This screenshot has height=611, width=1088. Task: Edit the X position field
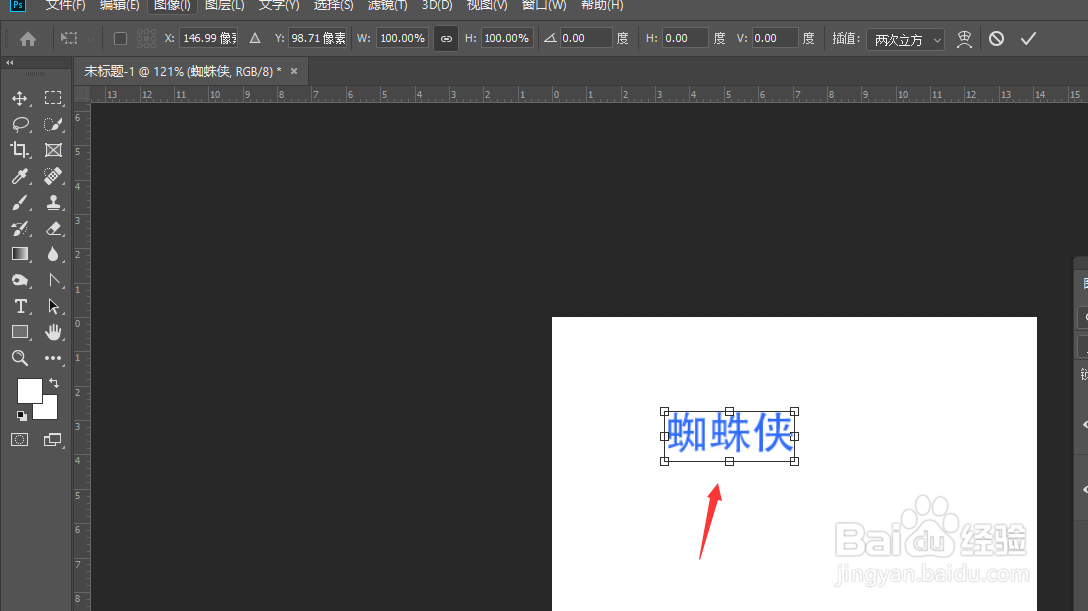[x=209, y=38]
